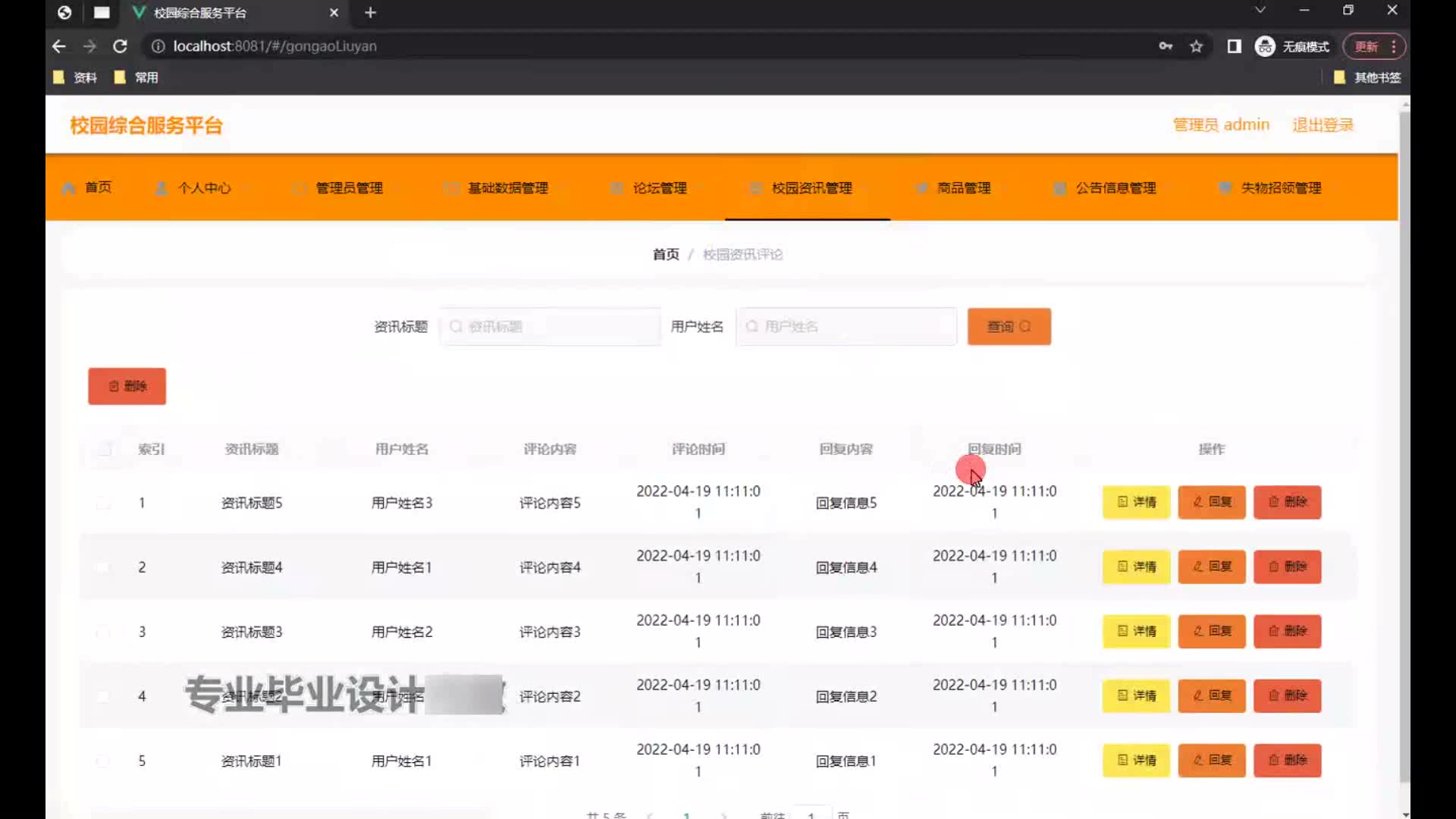
Task: Open the 公告信息管理 menu
Action: [x=1115, y=188]
